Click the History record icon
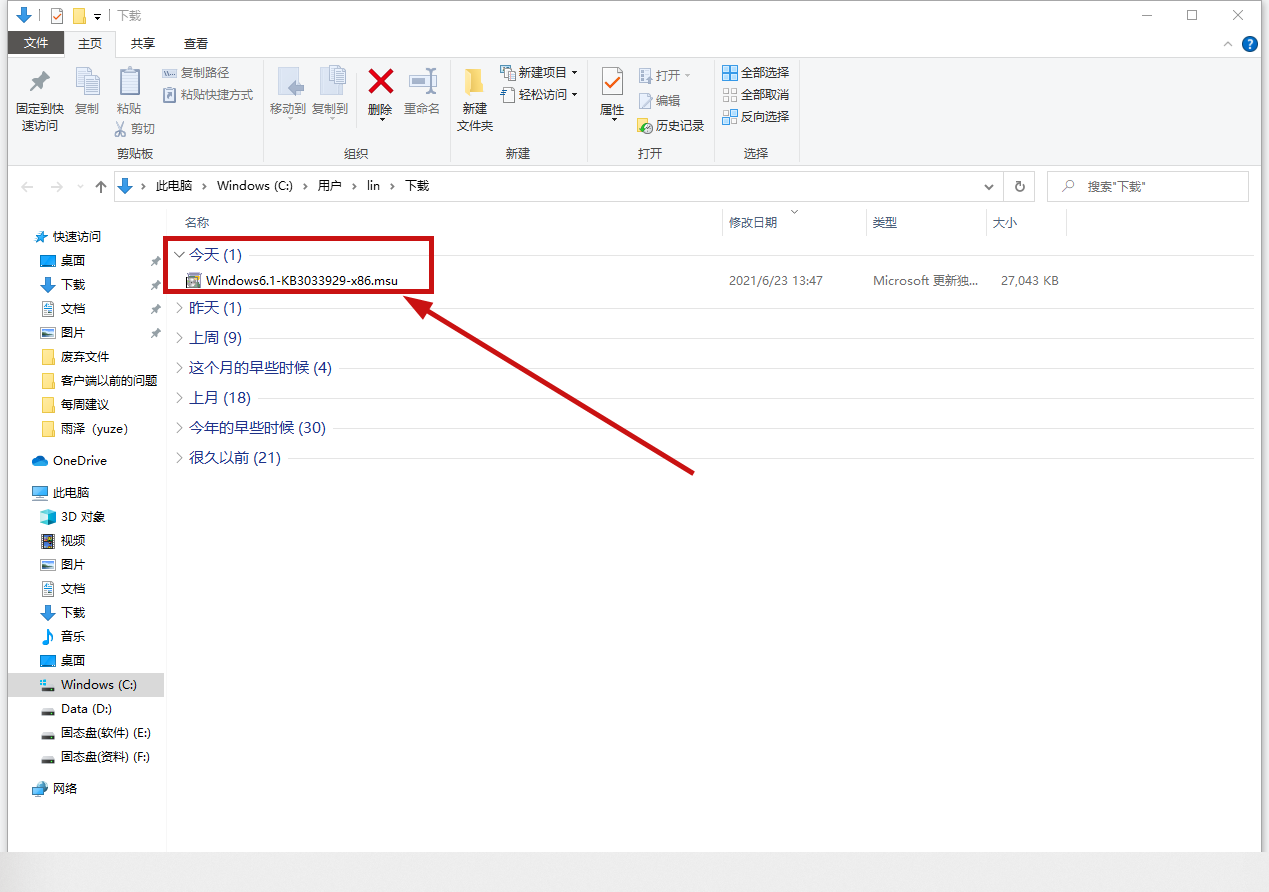The image size is (1269, 892). [646, 126]
